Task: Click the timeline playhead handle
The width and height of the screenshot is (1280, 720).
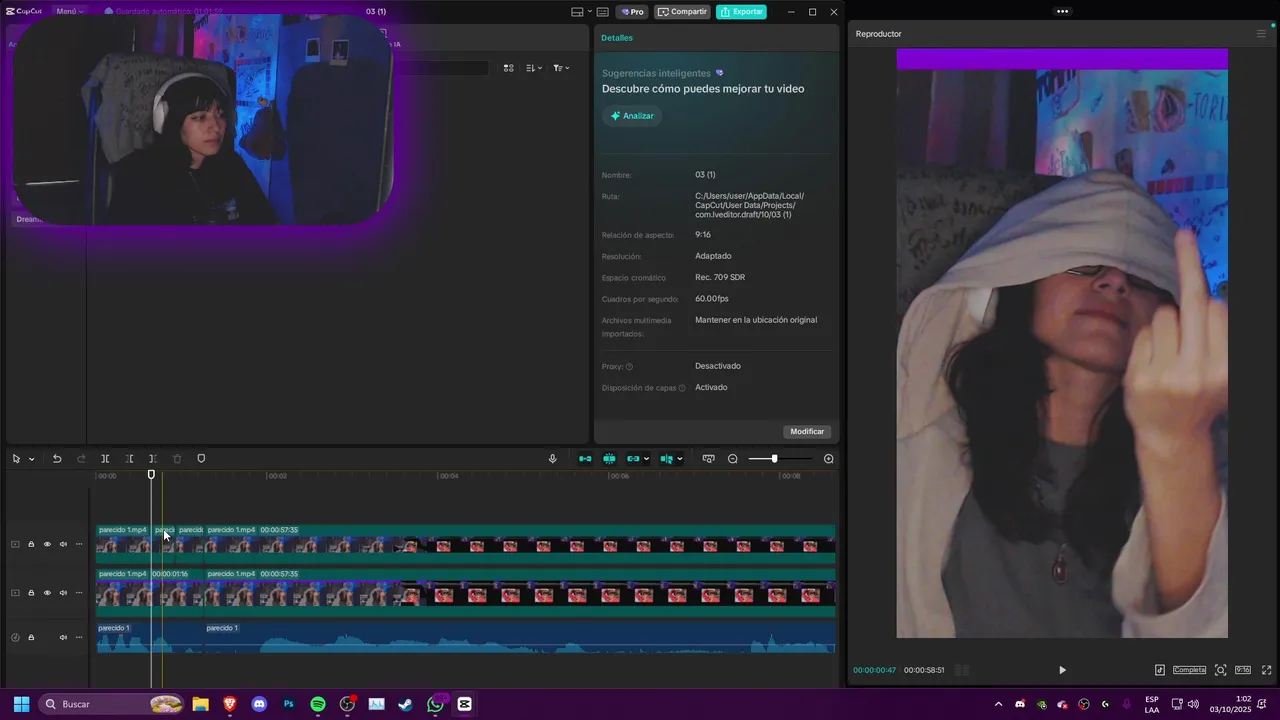Action: click(x=152, y=475)
